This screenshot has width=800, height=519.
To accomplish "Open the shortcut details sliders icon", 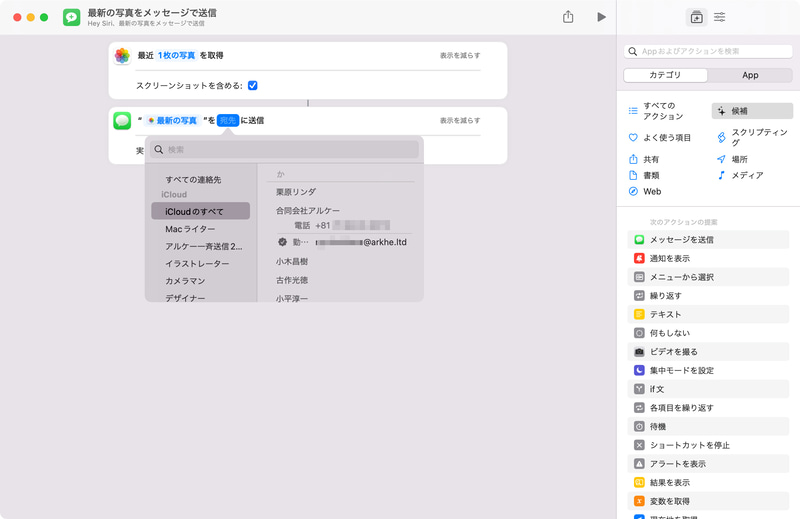I will [719, 17].
